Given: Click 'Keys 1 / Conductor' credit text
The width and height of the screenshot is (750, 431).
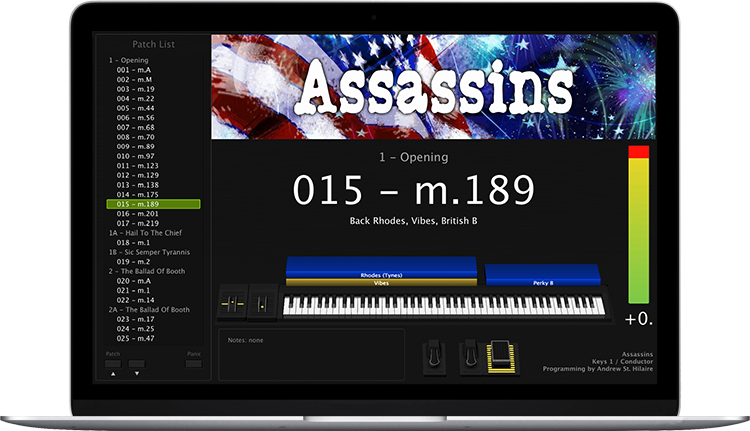Looking at the screenshot, I should (x=622, y=362).
